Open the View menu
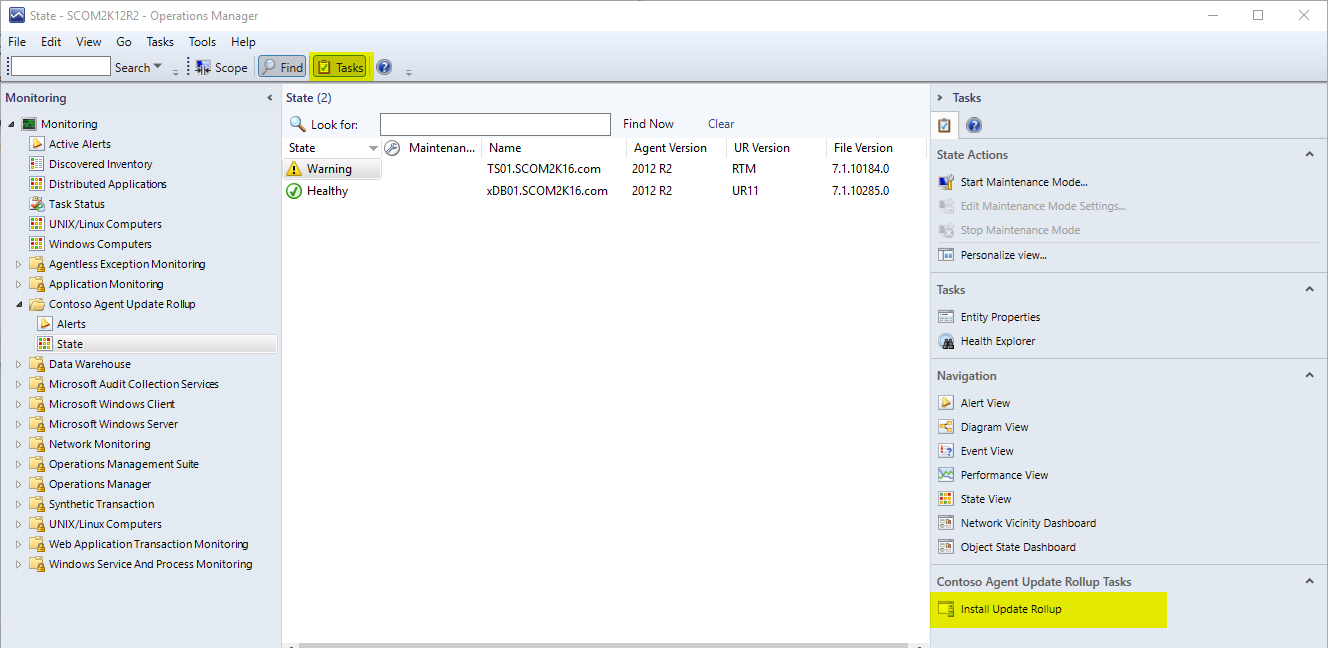This screenshot has height=648, width=1328. tap(89, 42)
